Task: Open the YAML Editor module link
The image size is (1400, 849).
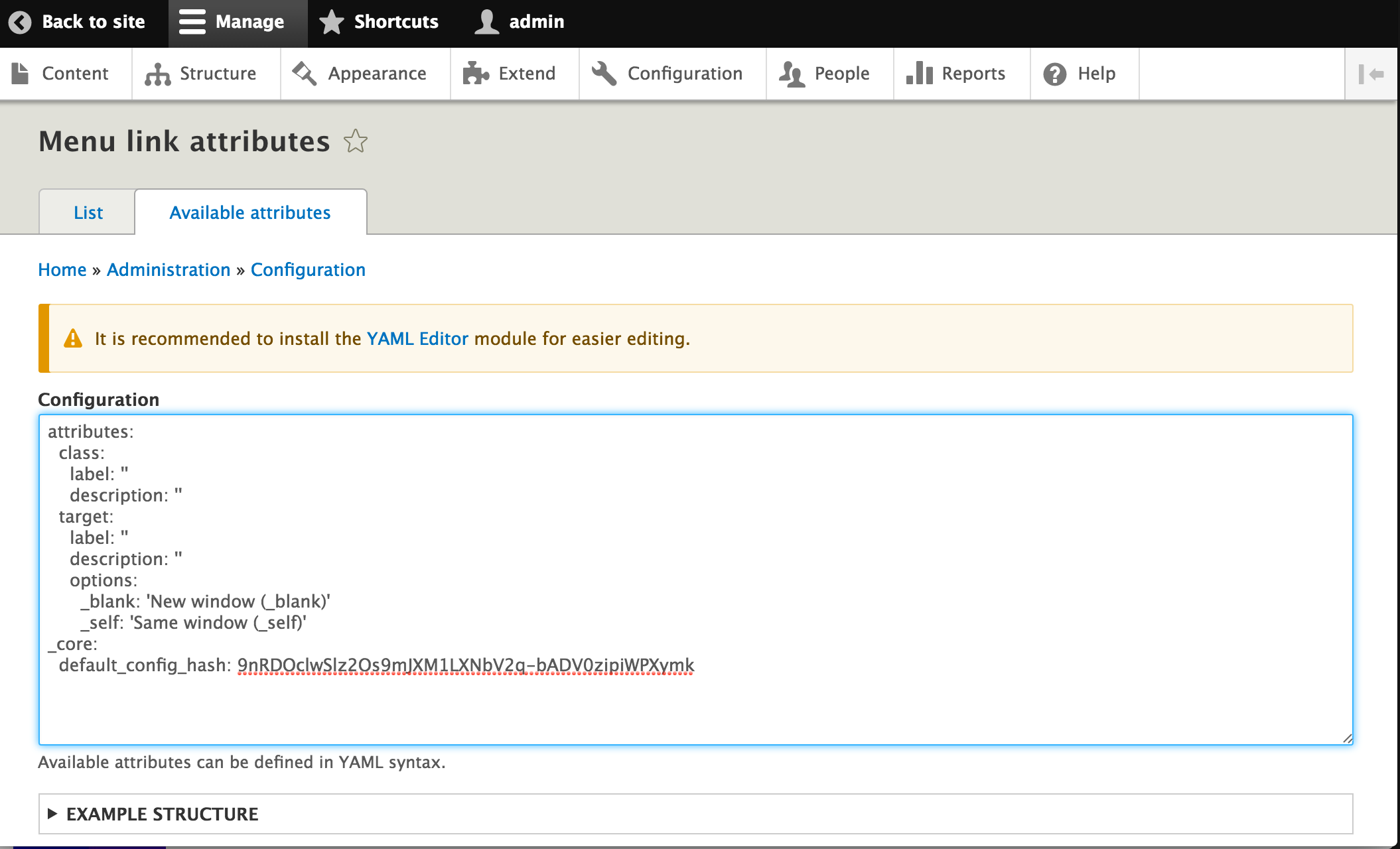Action: coord(417,338)
